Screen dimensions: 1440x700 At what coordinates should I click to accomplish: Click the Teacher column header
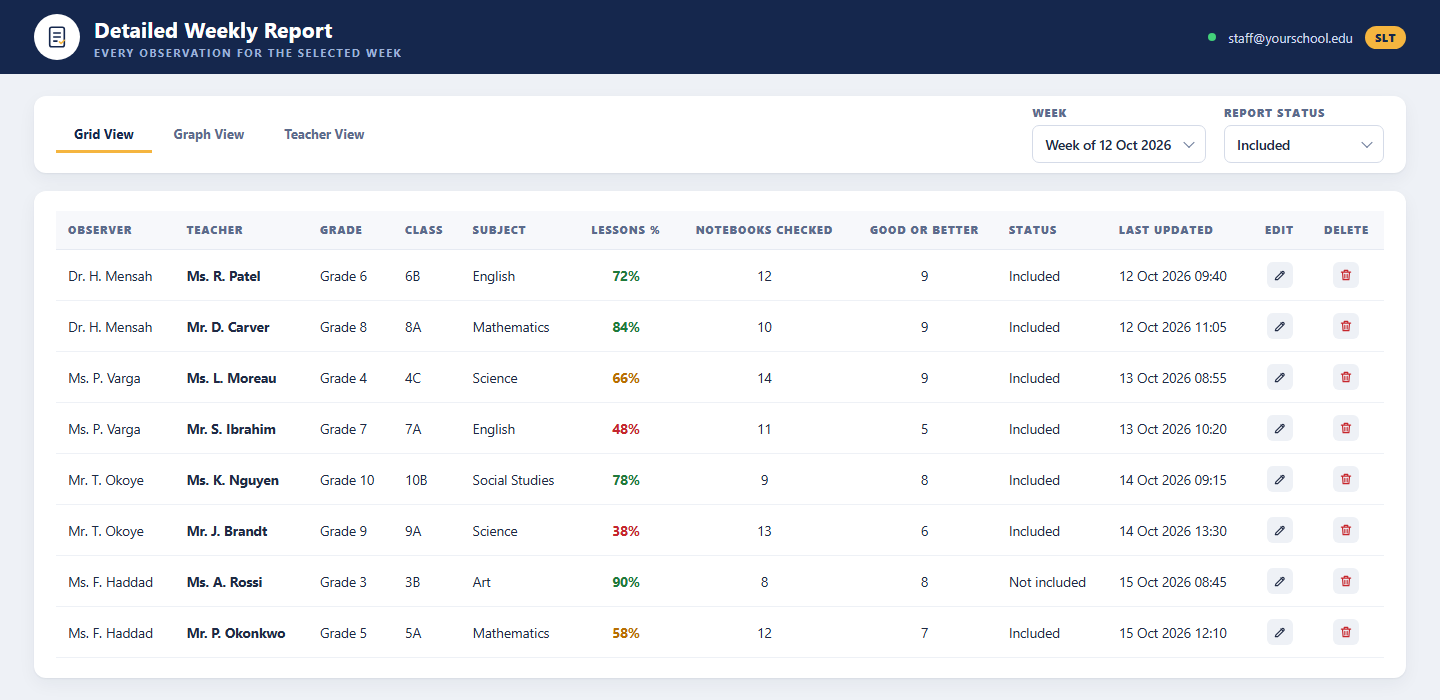215,230
